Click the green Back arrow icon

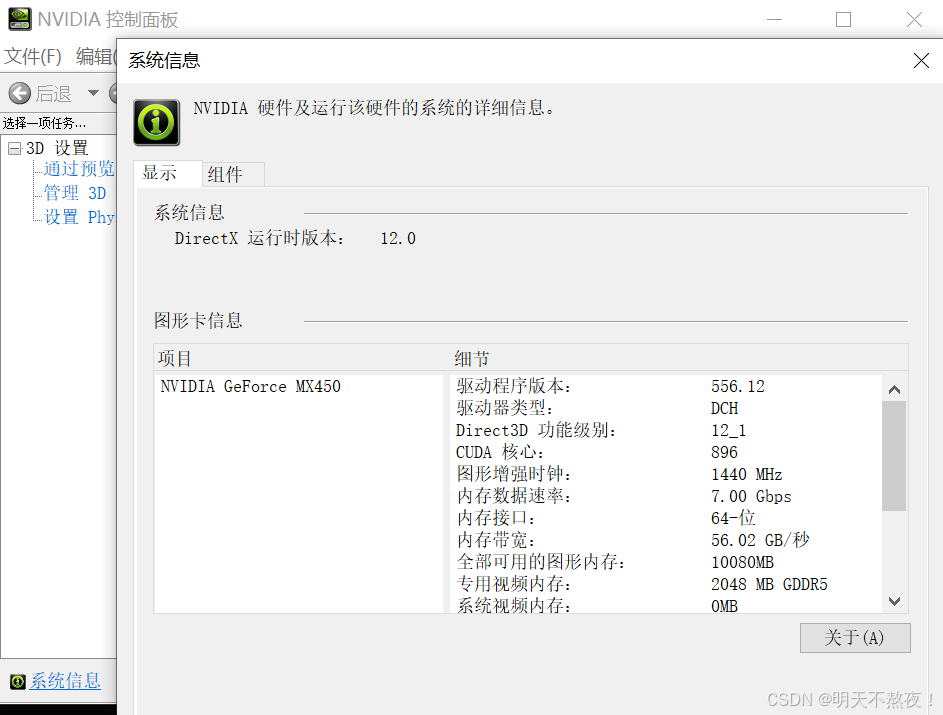pyautogui.click(x=20, y=93)
